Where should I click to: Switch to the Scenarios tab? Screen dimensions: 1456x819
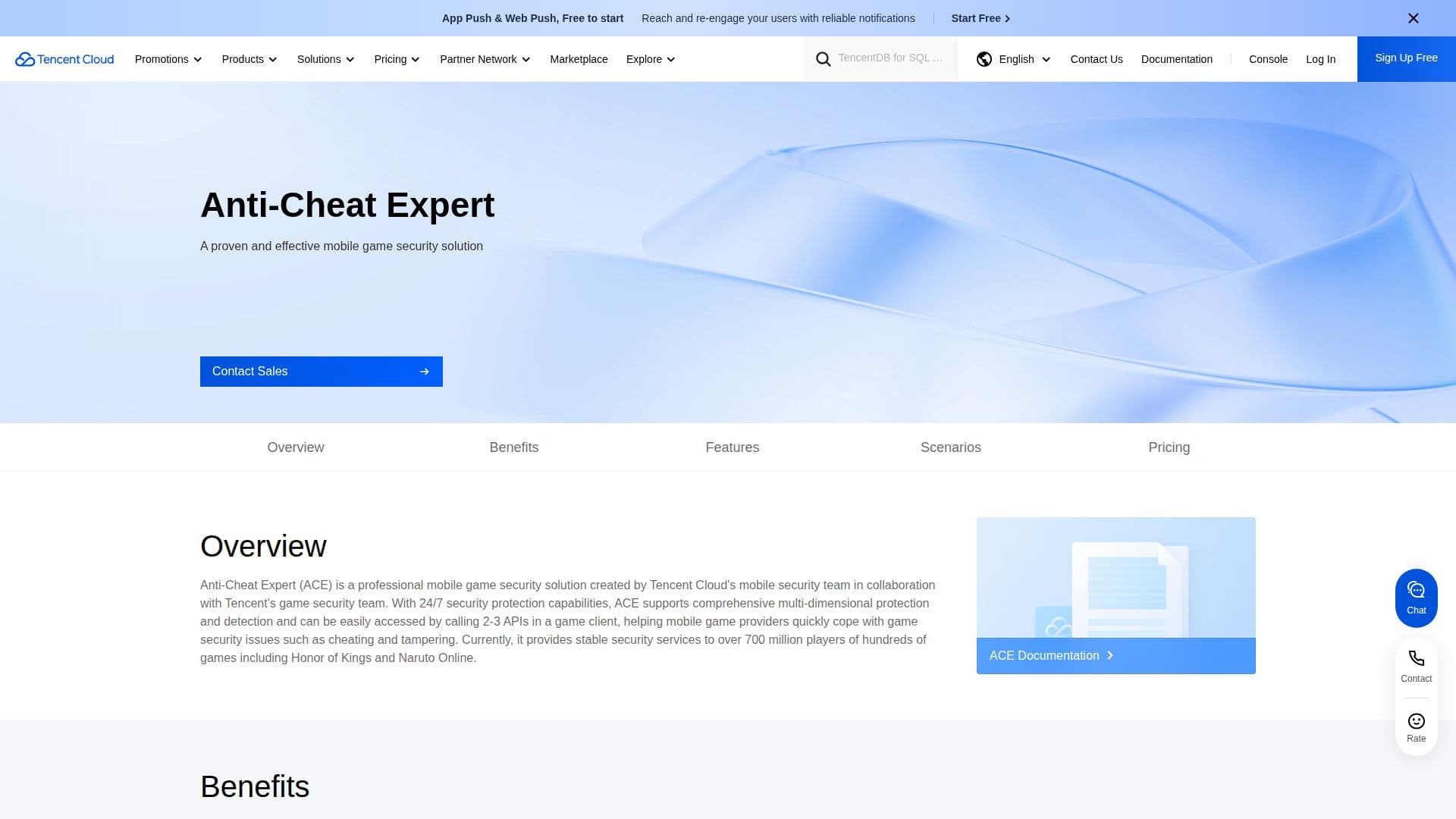(951, 447)
